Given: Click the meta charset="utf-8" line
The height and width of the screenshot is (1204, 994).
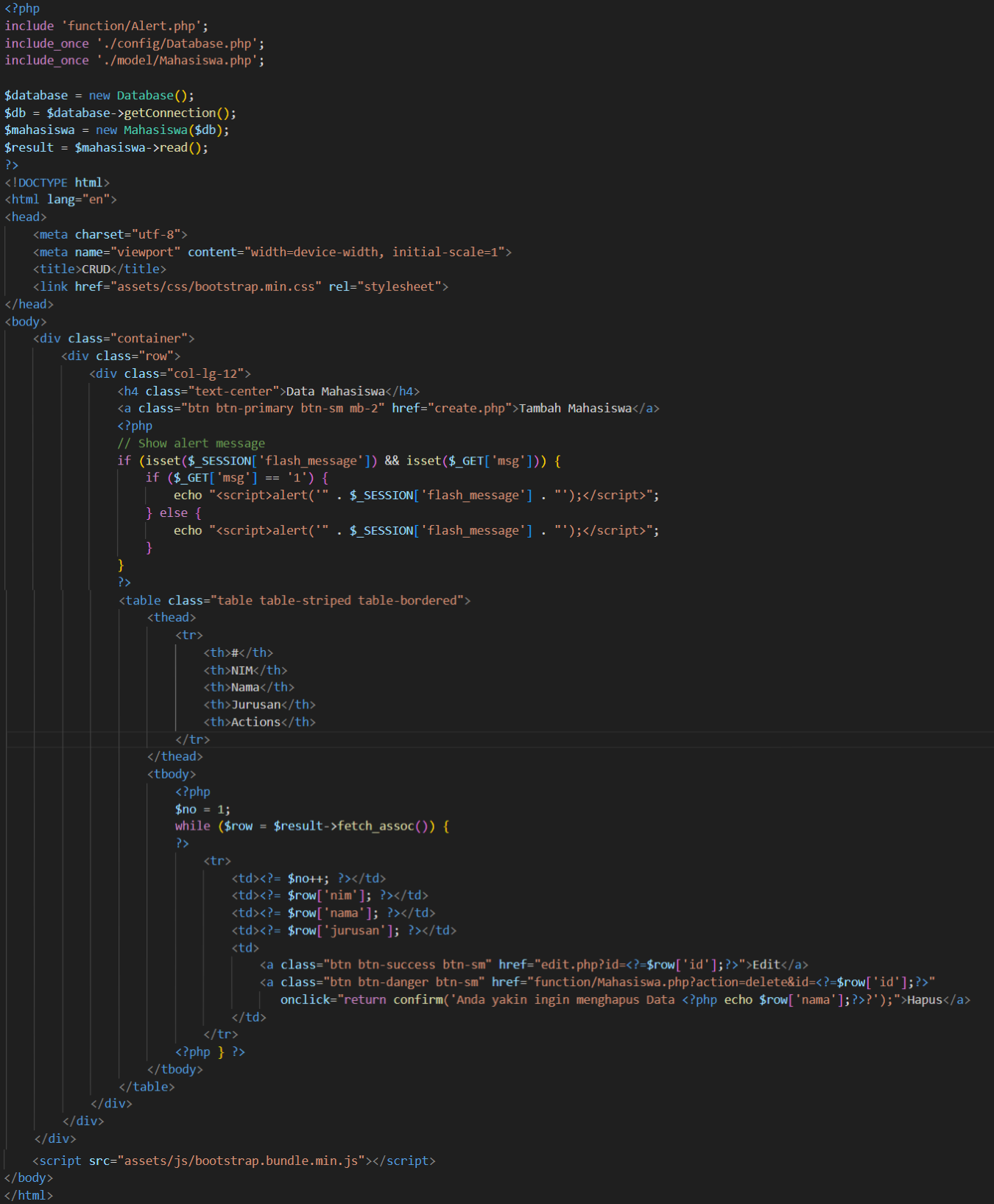Looking at the screenshot, I should (x=110, y=235).
